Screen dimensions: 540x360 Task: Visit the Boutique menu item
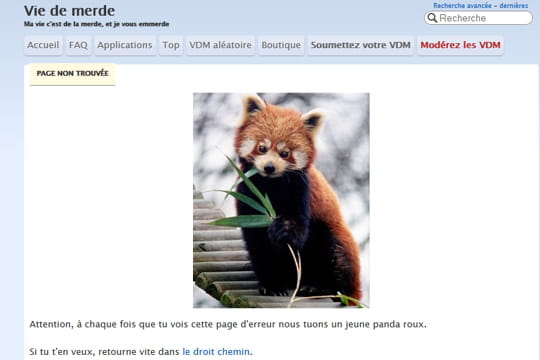pos(281,45)
